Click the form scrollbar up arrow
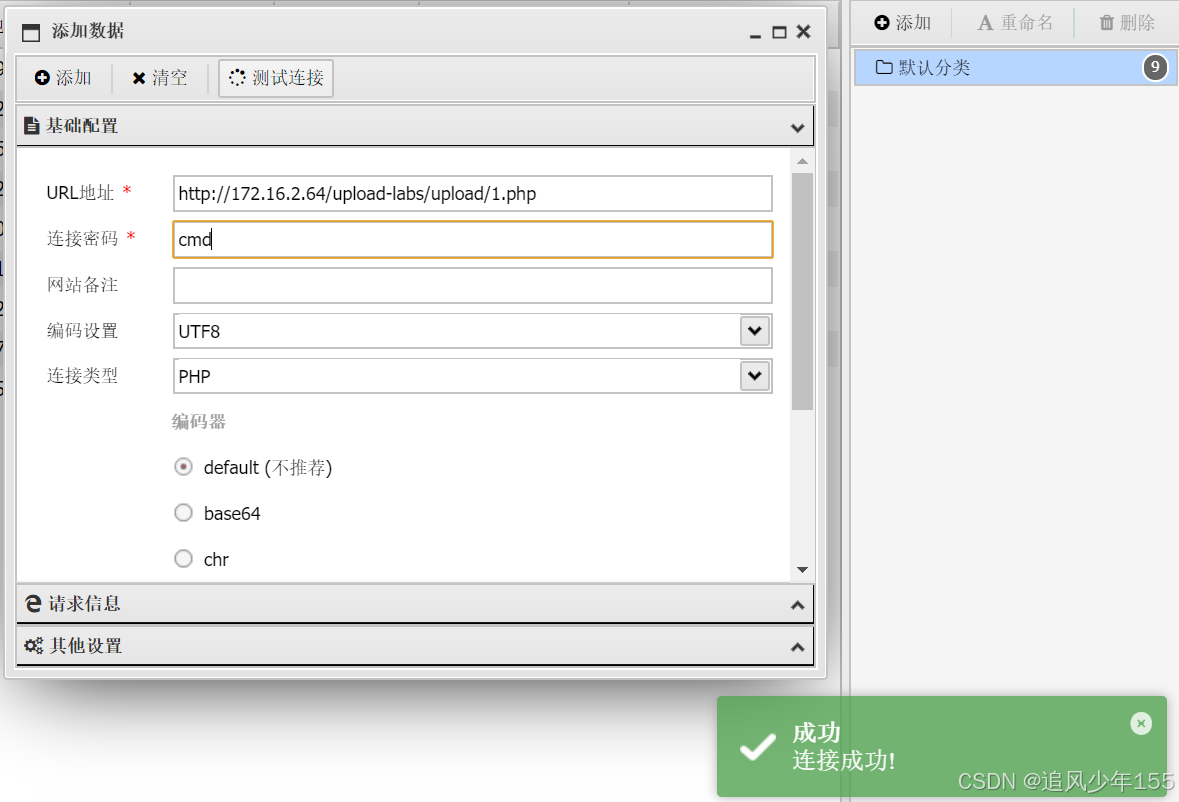 coord(802,161)
